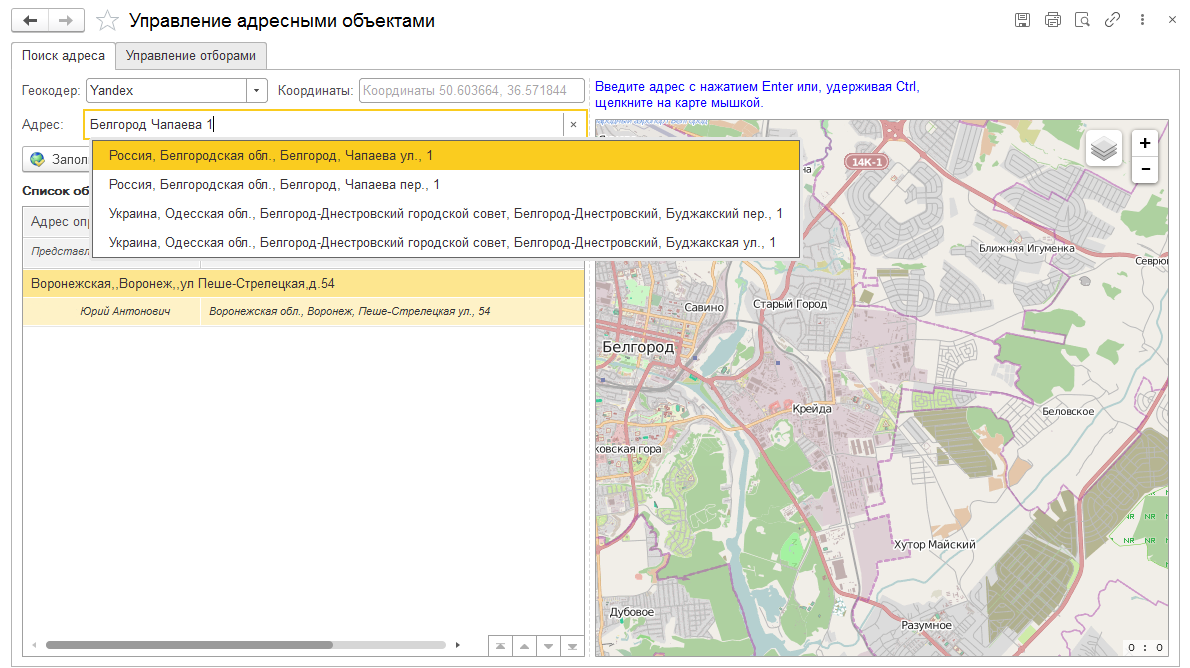Viewport: 1190px width, 668px height.
Task: Click the Заполнить button with globe icon
Action: pos(57,159)
